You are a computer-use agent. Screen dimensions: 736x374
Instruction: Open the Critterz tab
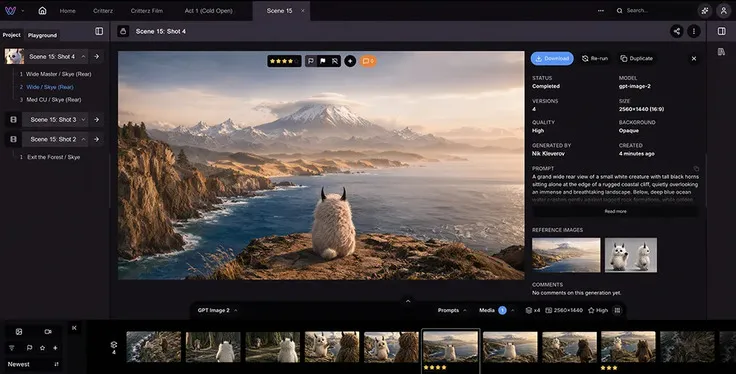click(102, 10)
